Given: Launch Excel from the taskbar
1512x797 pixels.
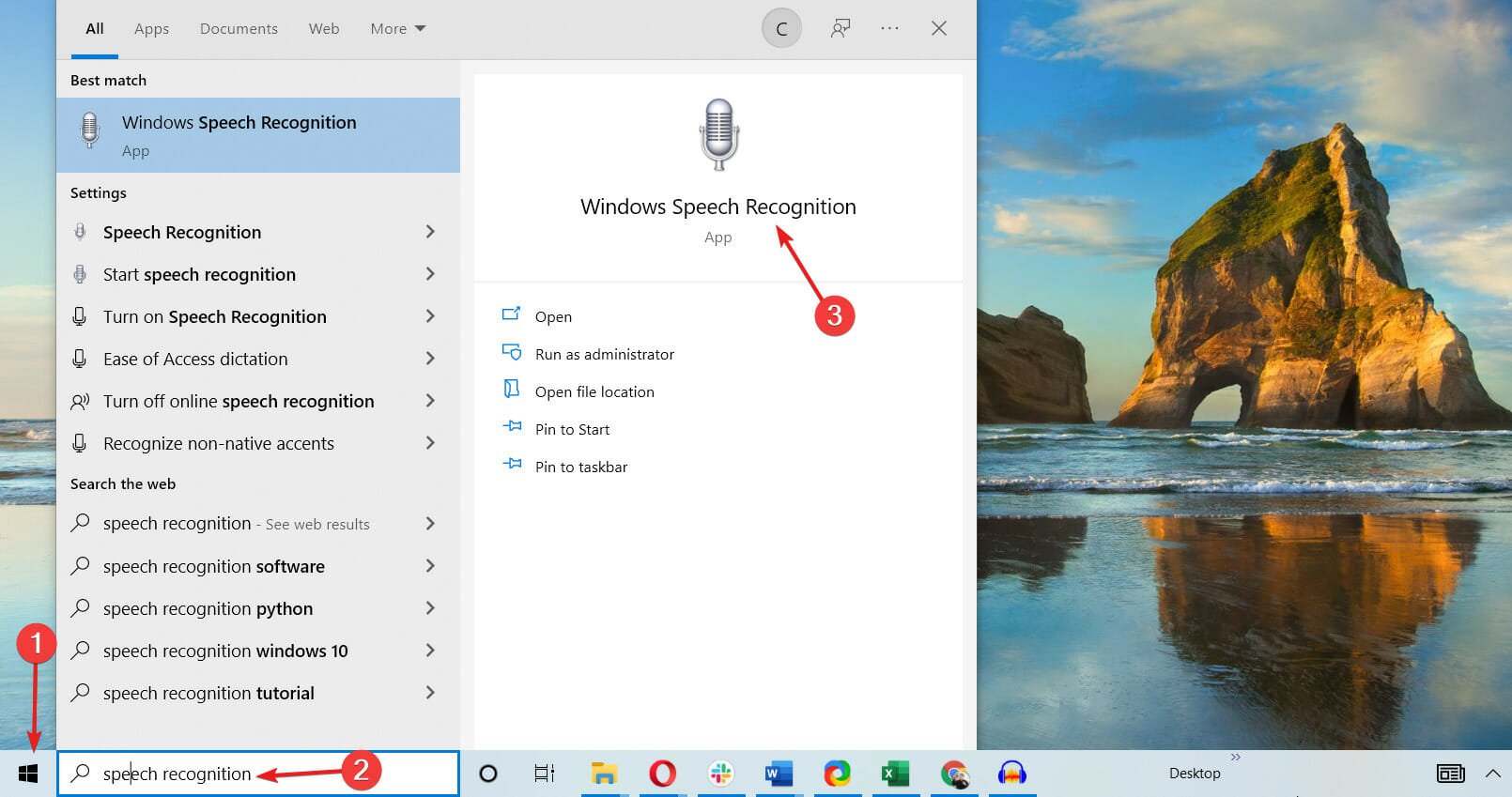Looking at the screenshot, I should (x=895, y=774).
